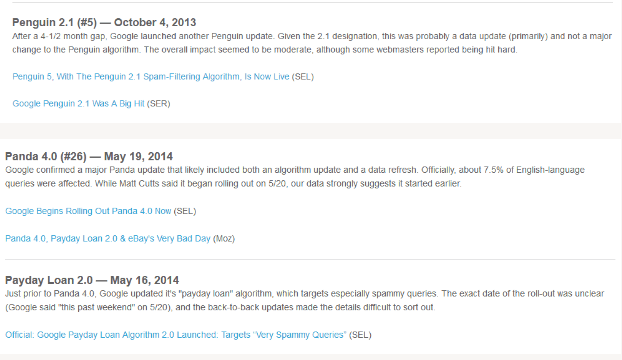622x360 pixels.
Task: Click the 'Payday Loan 2.0 — May 16, 2014' heading
Action: click(92, 280)
